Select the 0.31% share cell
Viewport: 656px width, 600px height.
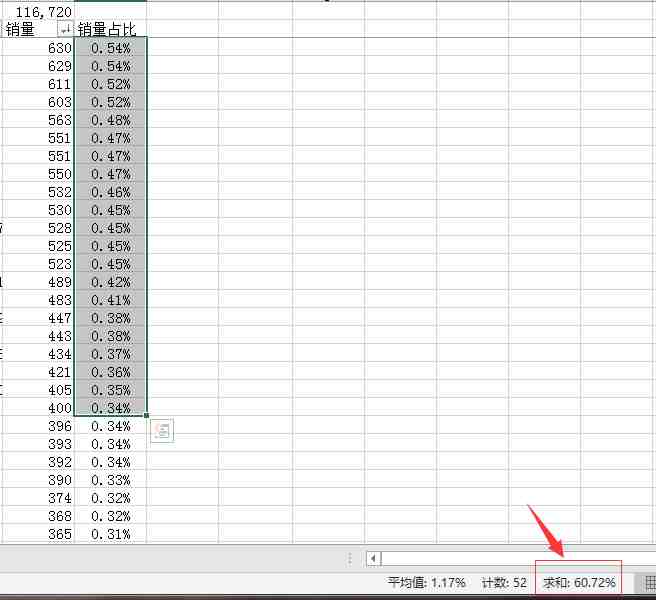tap(110, 533)
